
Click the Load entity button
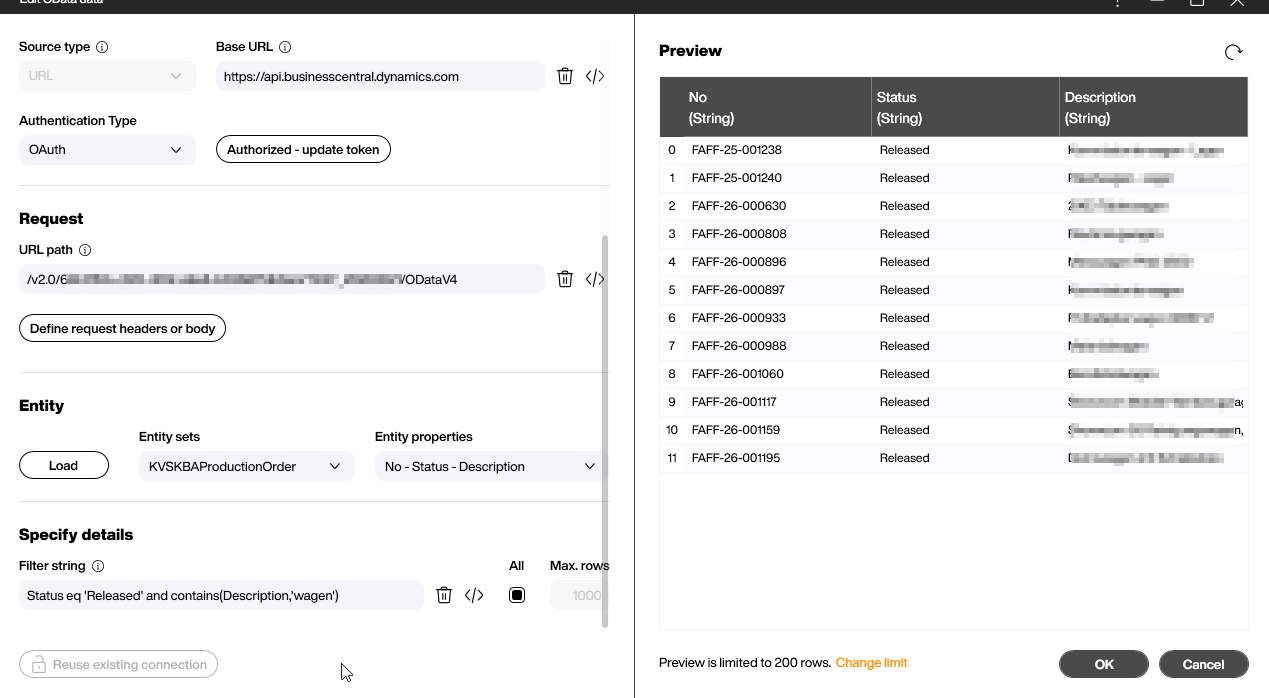(63, 466)
